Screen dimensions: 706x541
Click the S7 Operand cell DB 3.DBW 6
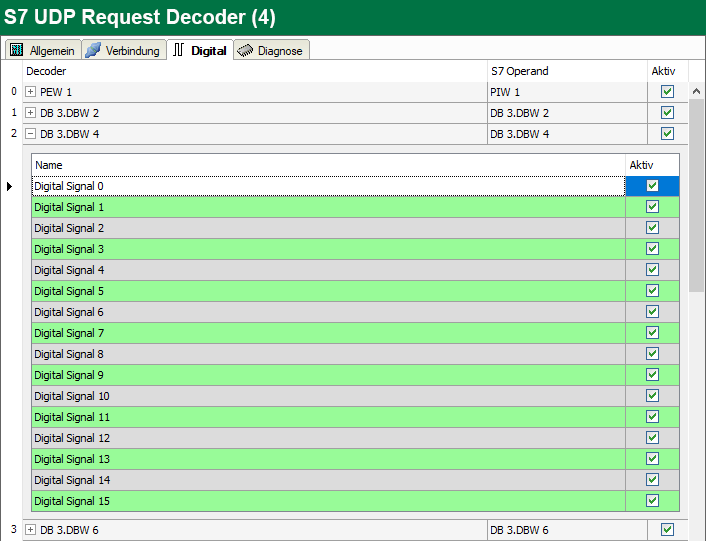pyautogui.click(x=567, y=530)
